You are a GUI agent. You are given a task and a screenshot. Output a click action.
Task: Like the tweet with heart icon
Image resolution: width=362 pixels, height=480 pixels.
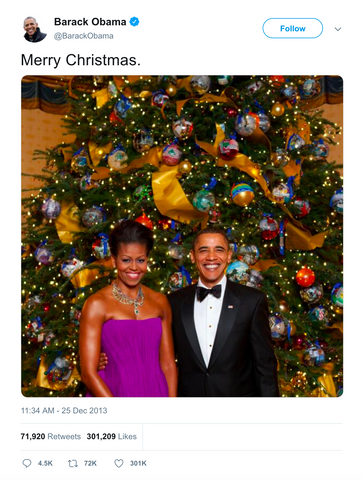click(x=119, y=463)
